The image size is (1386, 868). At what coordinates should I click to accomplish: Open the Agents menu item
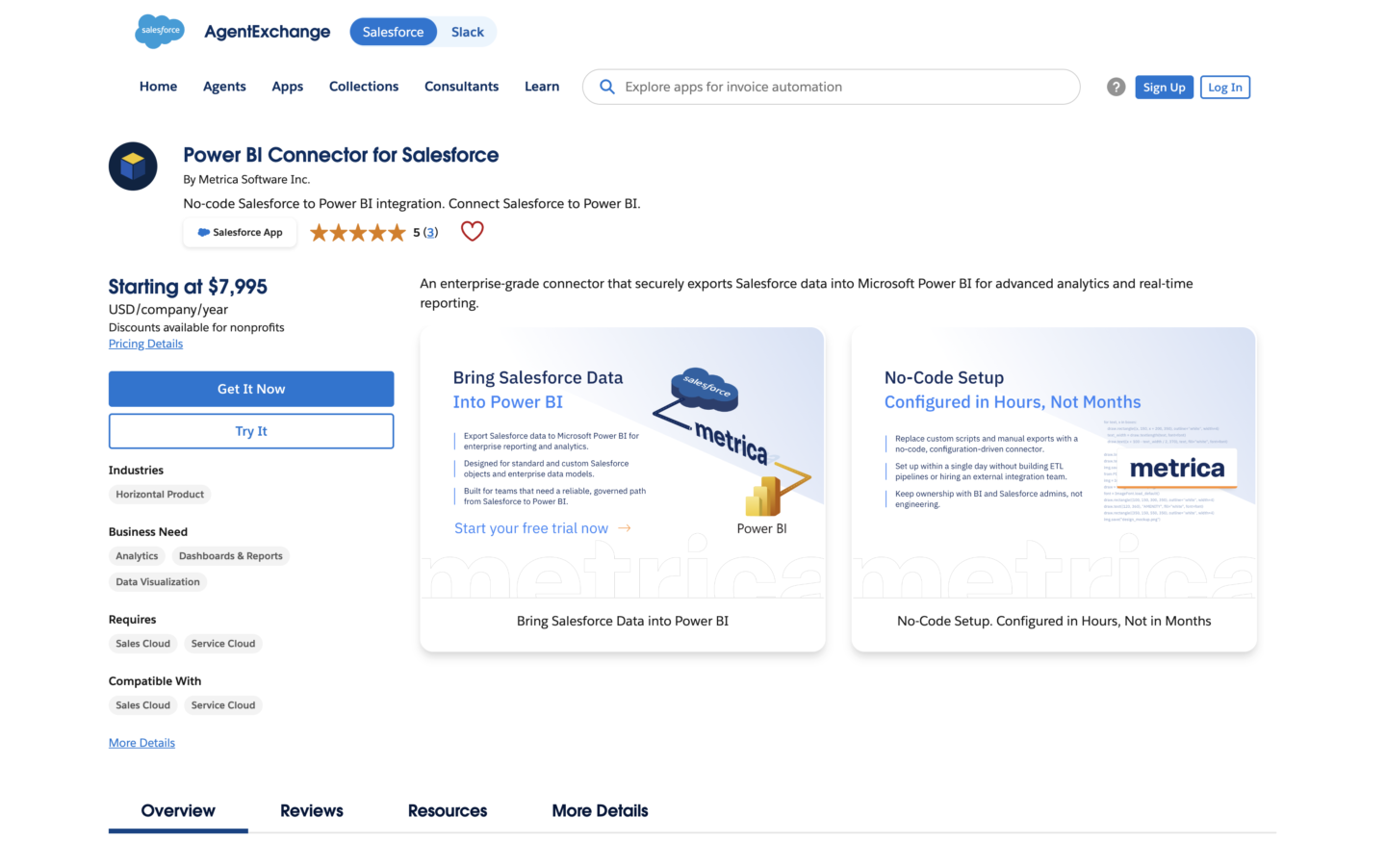[224, 87]
